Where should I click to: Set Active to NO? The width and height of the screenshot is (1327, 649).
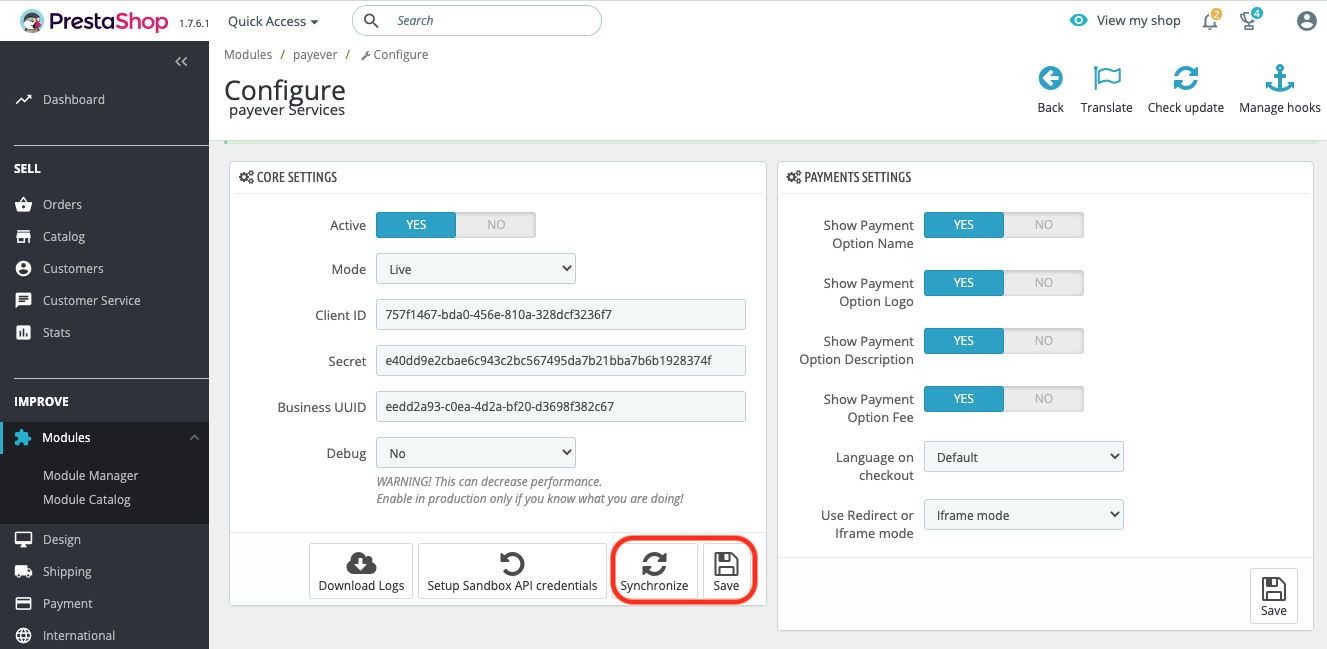click(x=496, y=225)
